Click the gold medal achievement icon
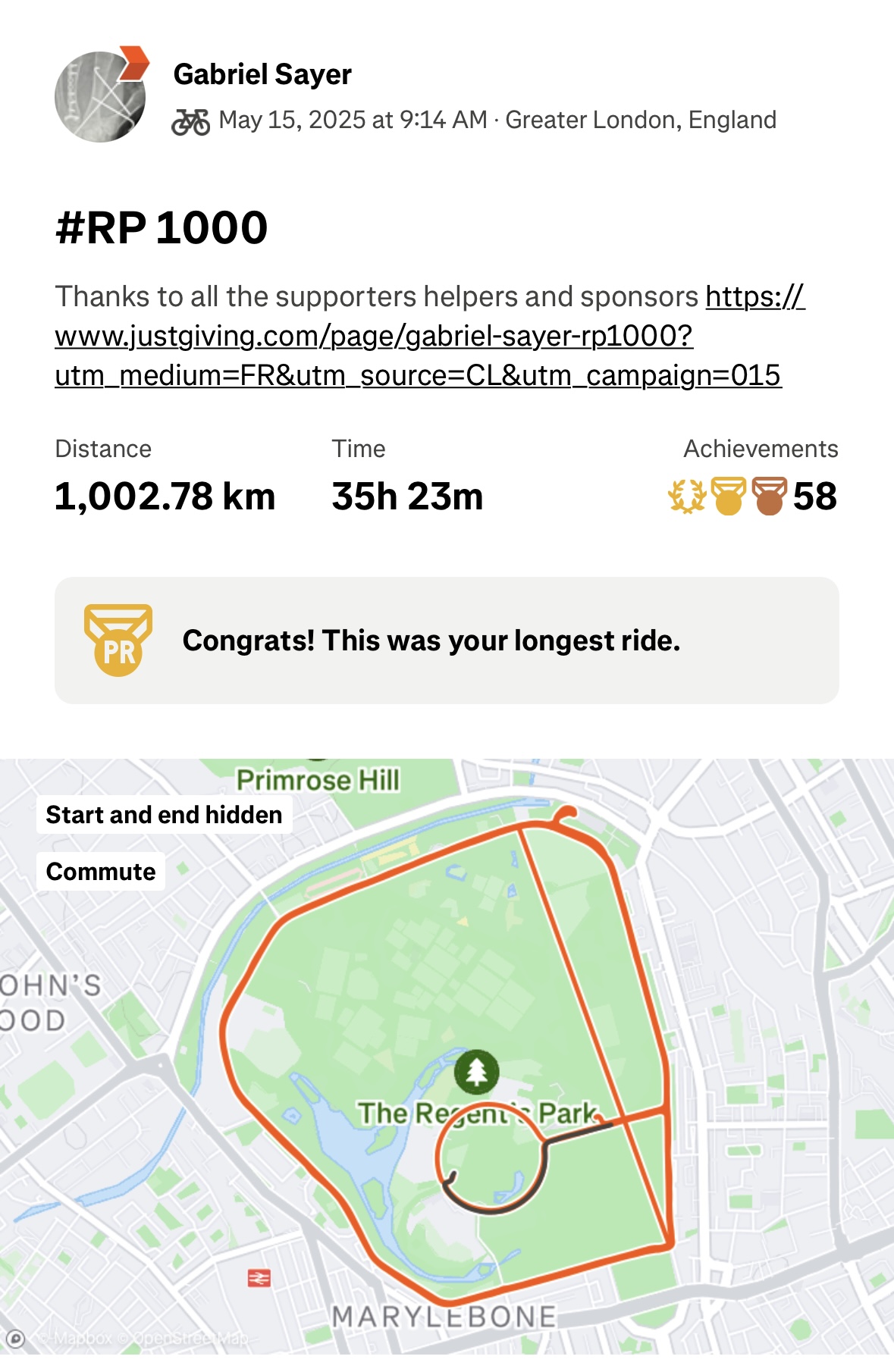 pyautogui.click(x=729, y=496)
